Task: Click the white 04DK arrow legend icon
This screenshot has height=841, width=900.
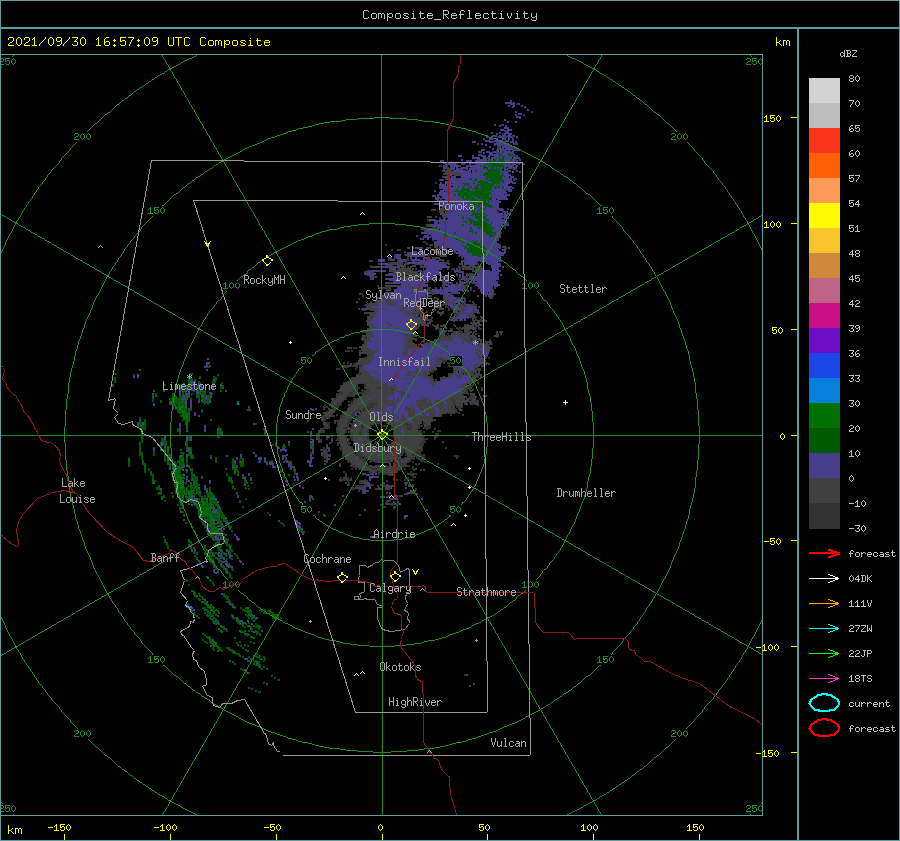Action: click(x=824, y=578)
